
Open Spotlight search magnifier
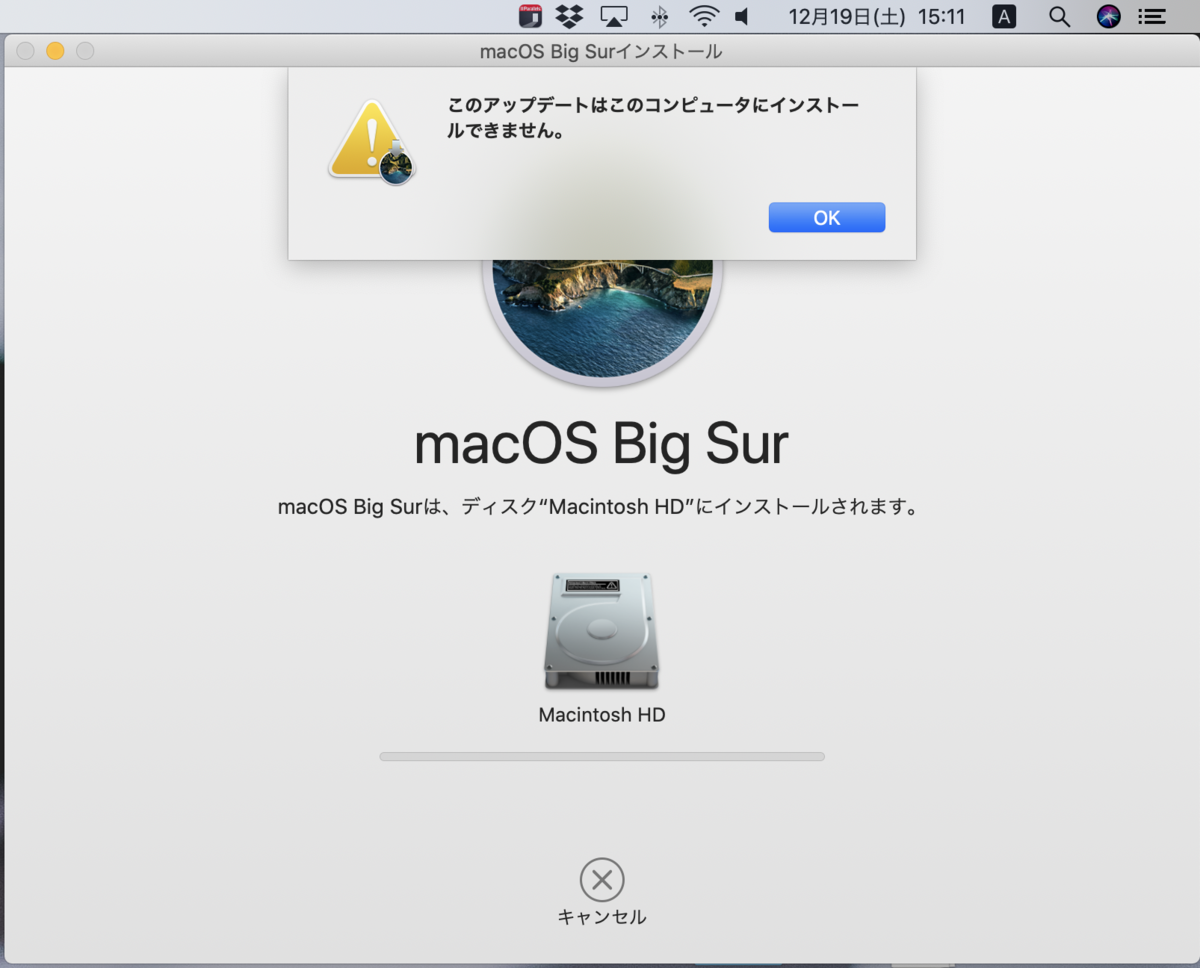1059,16
